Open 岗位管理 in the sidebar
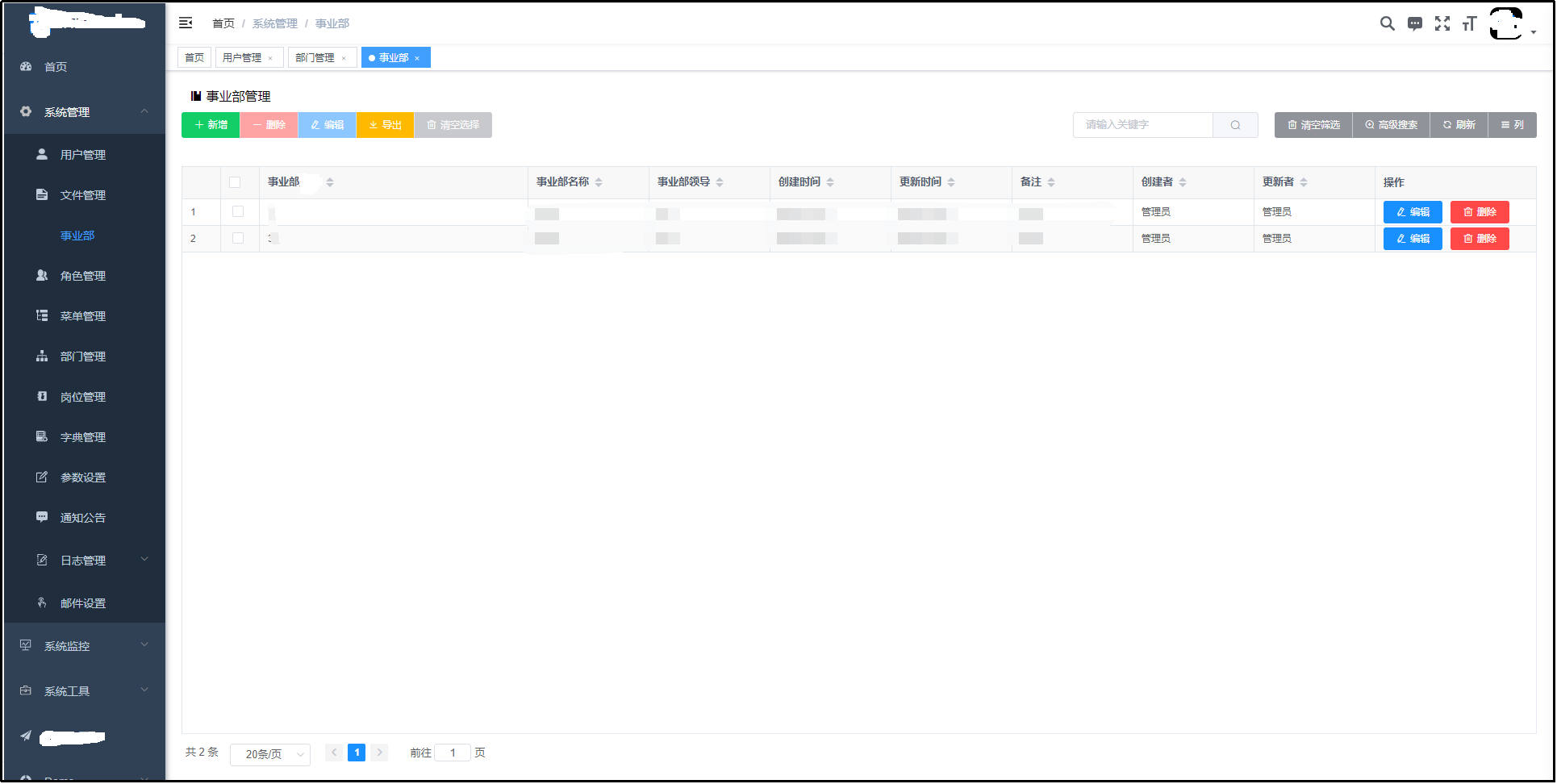This screenshot has height=784, width=1557. tap(83, 397)
